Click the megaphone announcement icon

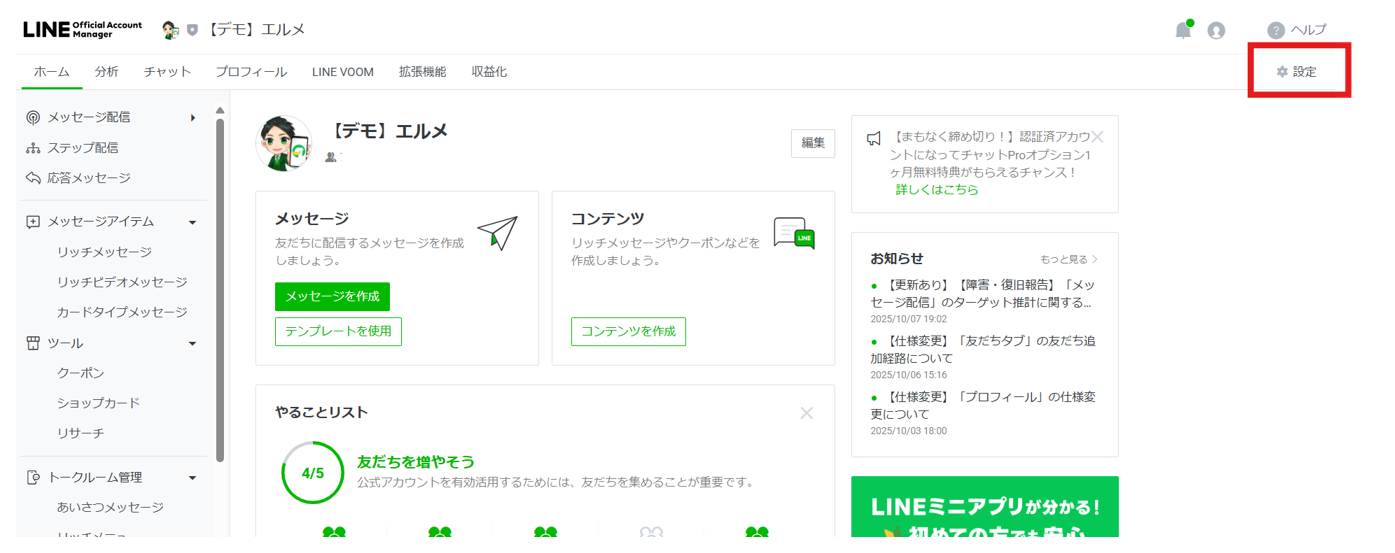[x=874, y=138]
